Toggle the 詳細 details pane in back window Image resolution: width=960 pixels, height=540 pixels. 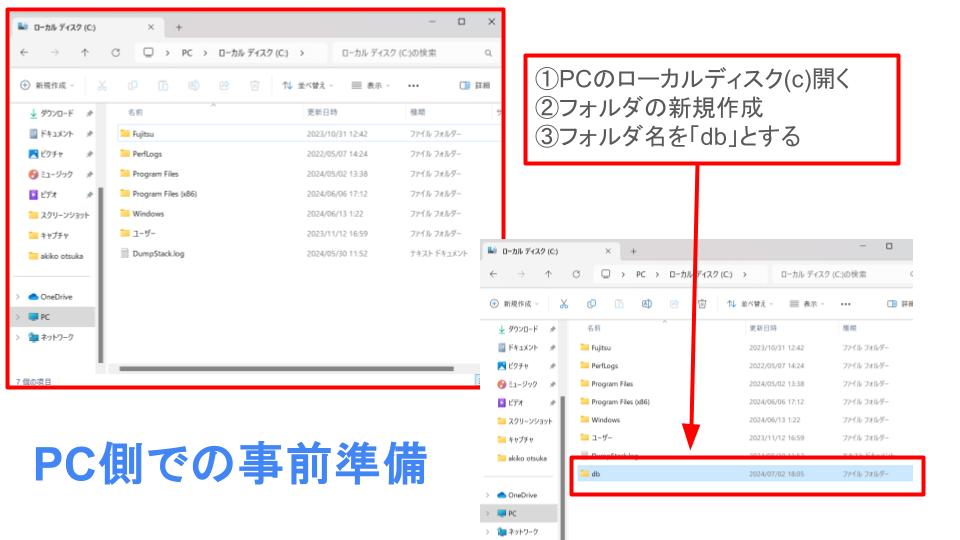pos(474,86)
